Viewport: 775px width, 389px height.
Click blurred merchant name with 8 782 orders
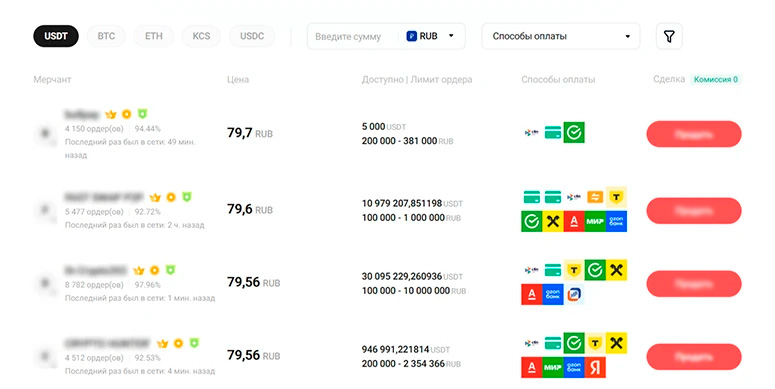click(x=96, y=270)
